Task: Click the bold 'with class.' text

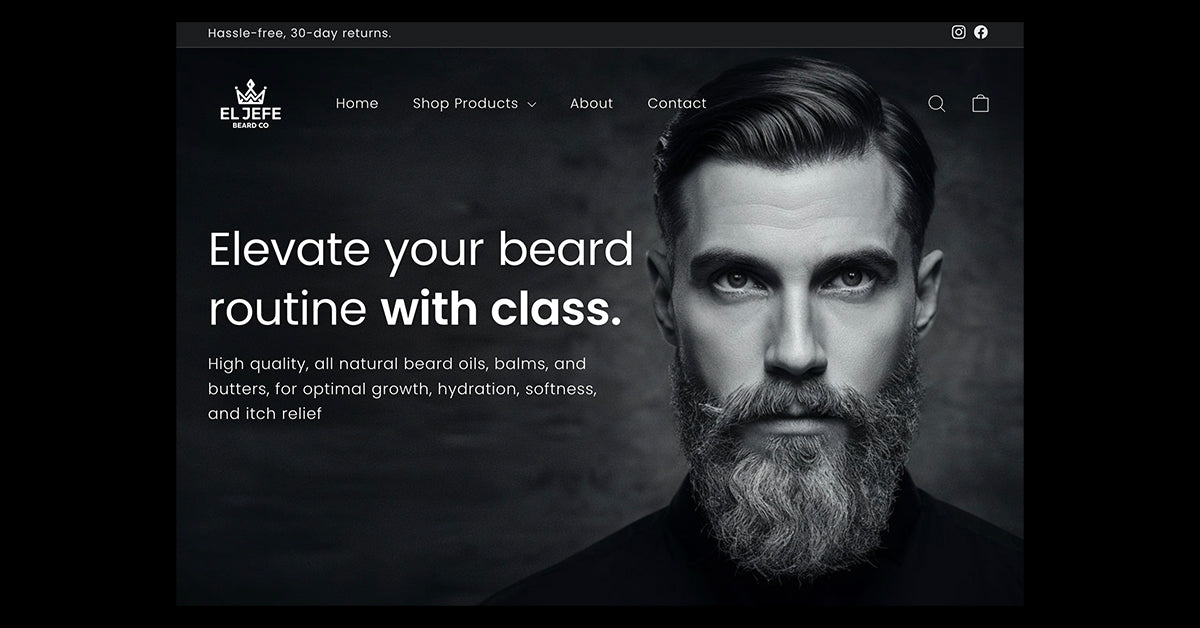Action: [x=501, y=309]
